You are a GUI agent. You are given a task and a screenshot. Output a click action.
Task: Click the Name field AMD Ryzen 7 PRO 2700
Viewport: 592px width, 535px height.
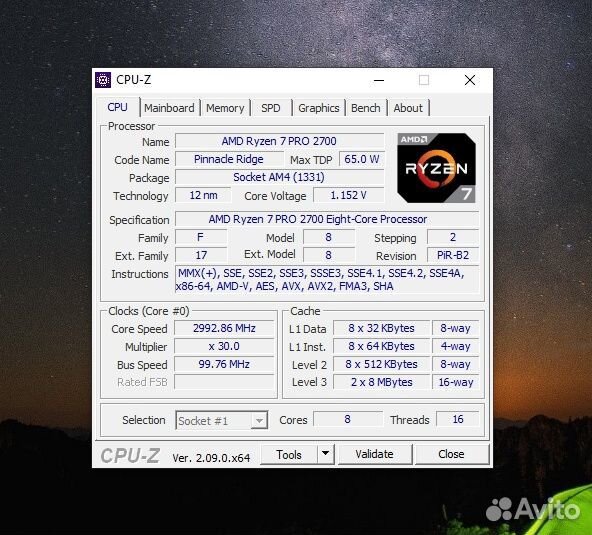click(279, 141)
